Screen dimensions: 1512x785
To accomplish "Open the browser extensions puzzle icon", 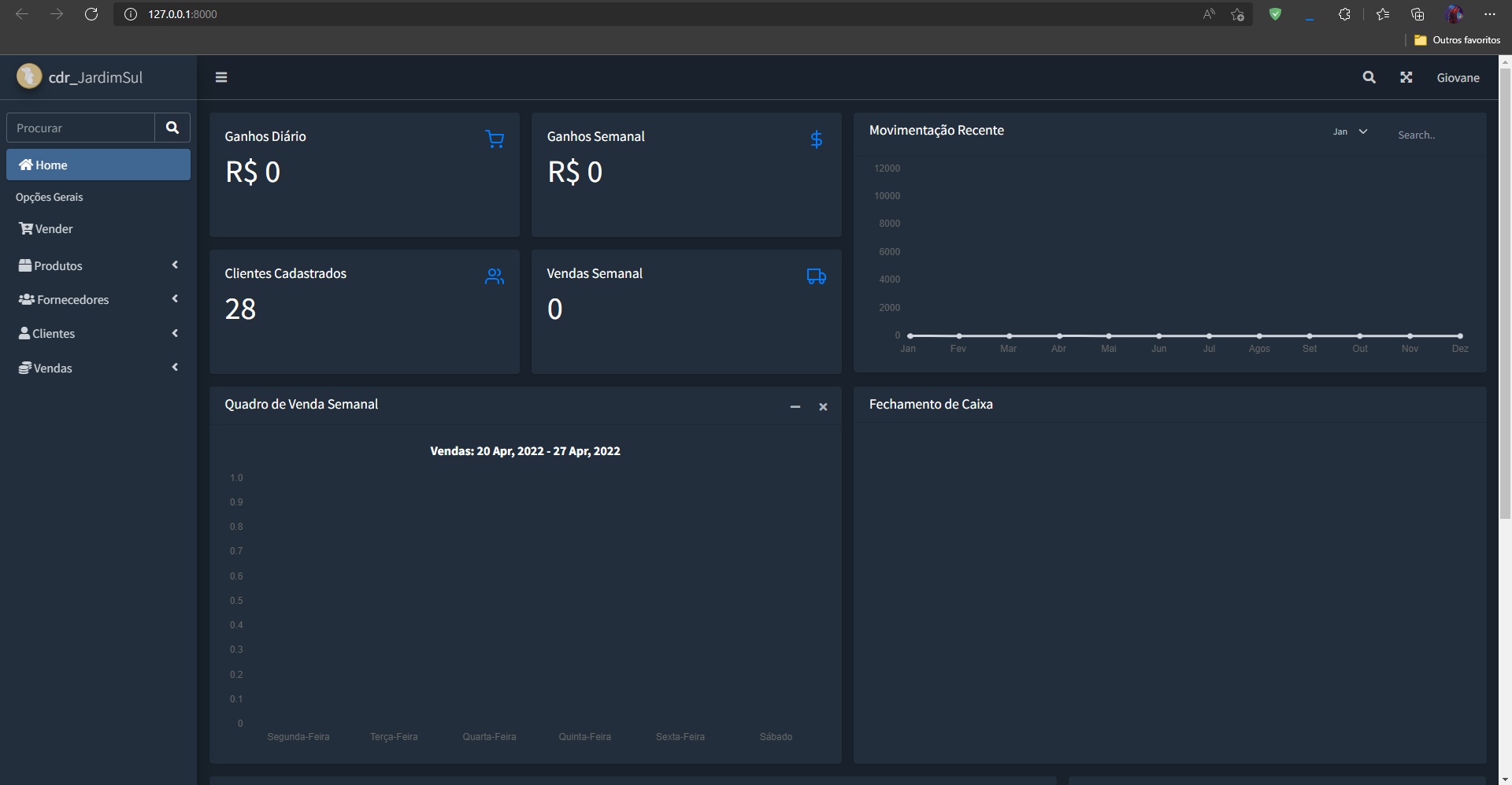I will (1344, 14).
